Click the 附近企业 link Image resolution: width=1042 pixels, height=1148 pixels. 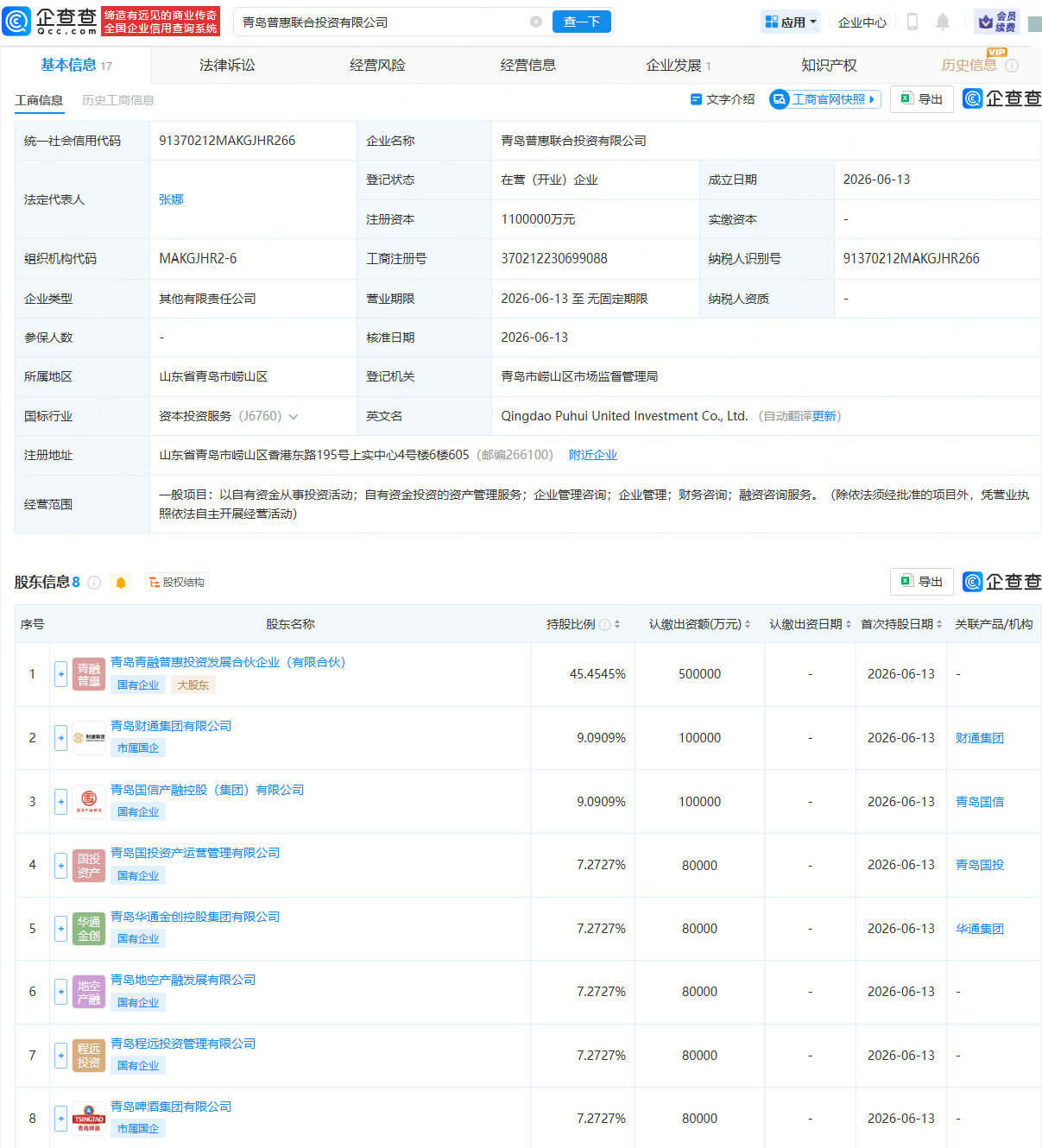[x=593, y=455]
